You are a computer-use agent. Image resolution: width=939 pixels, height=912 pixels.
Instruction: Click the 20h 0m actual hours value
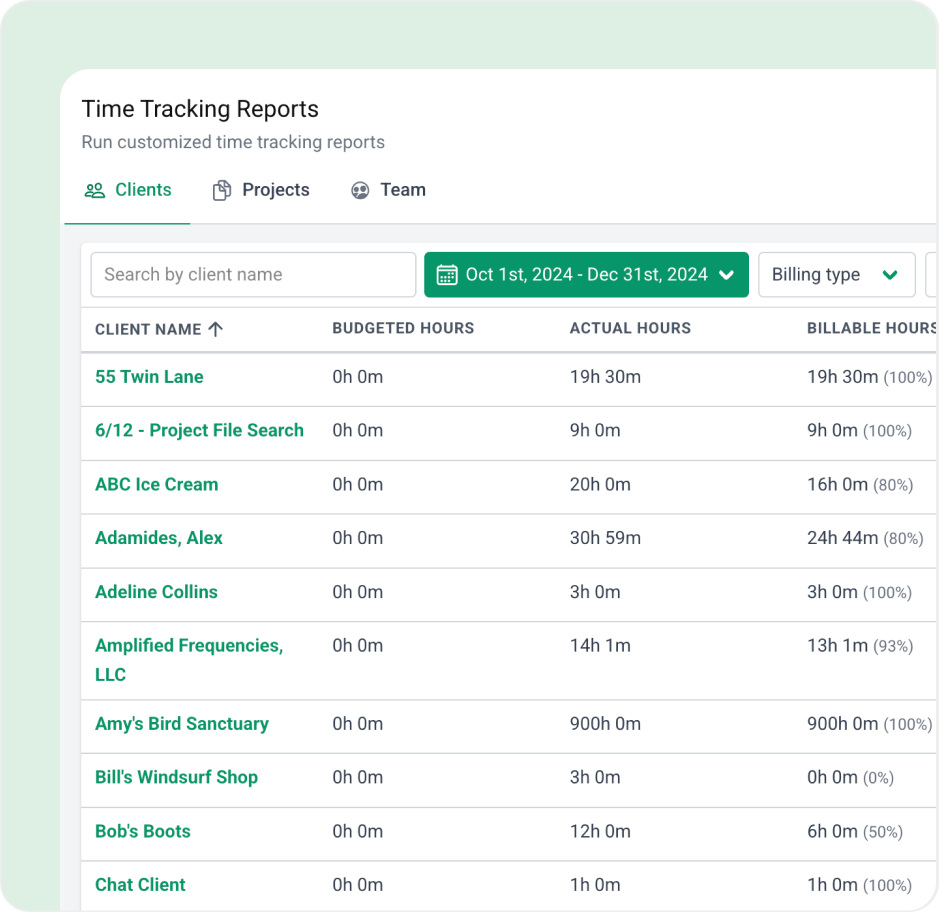click(x=600, y=484)
